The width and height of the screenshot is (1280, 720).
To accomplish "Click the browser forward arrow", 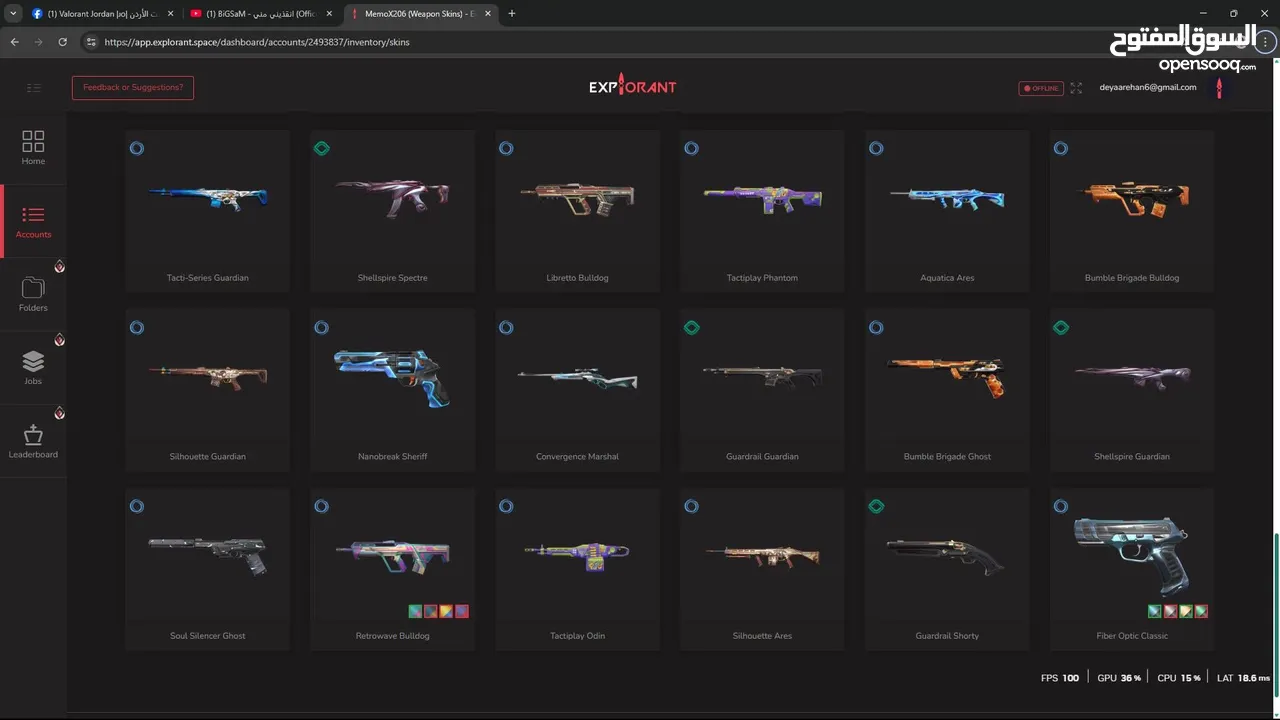I will point(38,42).
